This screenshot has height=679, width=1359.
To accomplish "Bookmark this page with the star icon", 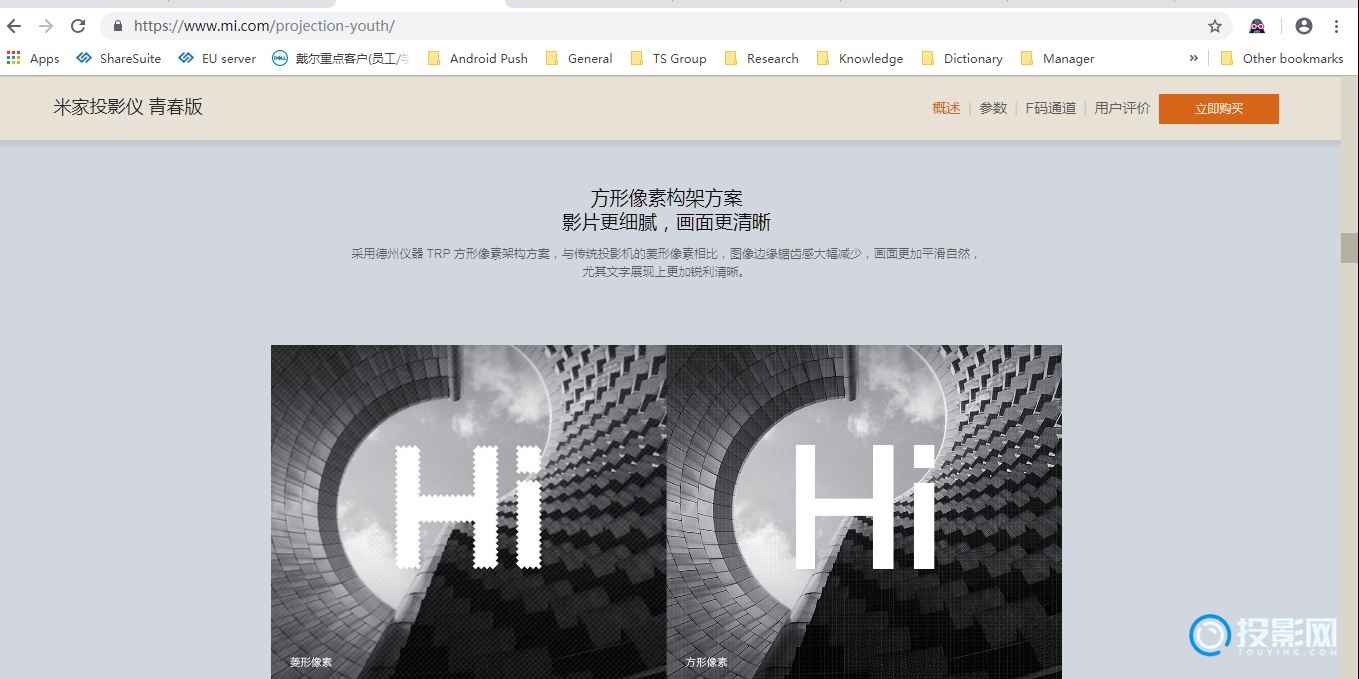I will pyautogui.click(x=1215, y=26).
